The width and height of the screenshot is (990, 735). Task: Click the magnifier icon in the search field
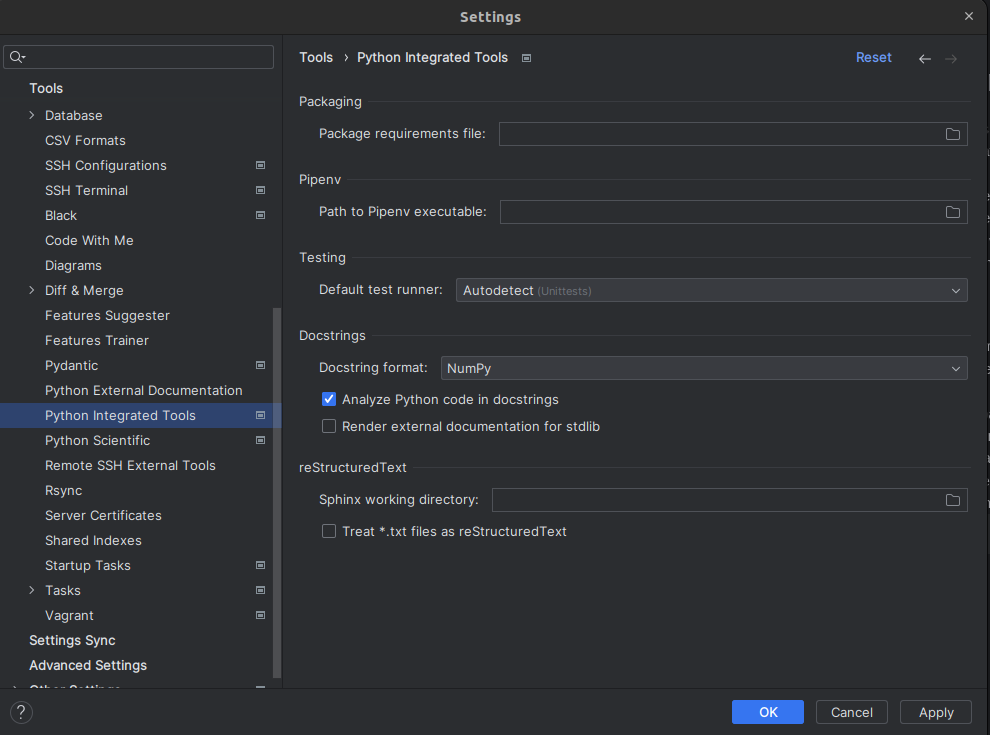tap(18, 57)
